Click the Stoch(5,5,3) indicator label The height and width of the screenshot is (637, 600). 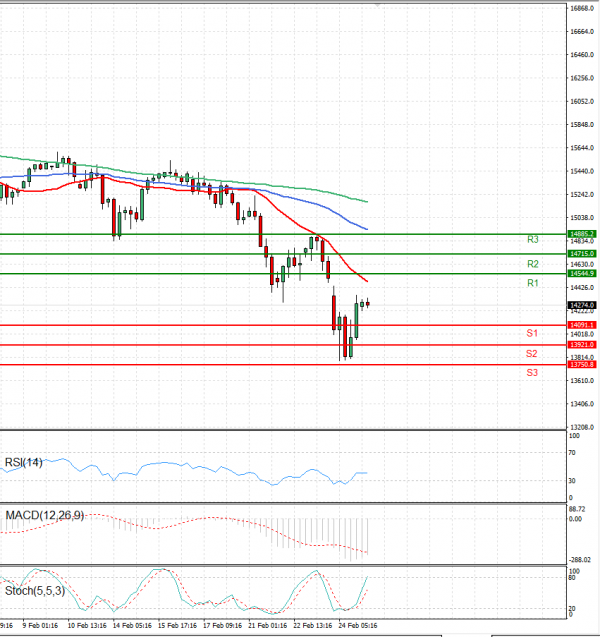[35, 591]
